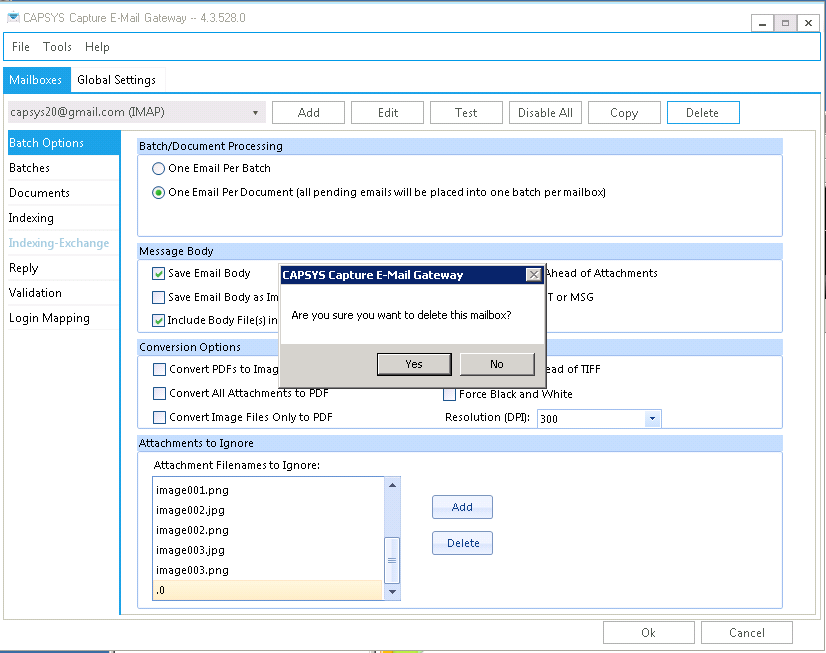Select One Email Per Batch option
The width and height of the screenshot is (826, 653).
tap(158, 169)
